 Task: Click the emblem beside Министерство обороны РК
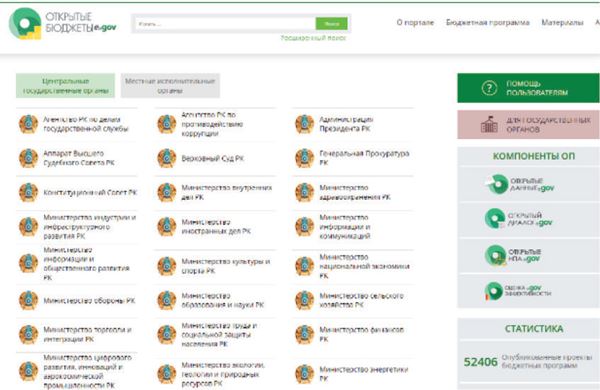29,300
